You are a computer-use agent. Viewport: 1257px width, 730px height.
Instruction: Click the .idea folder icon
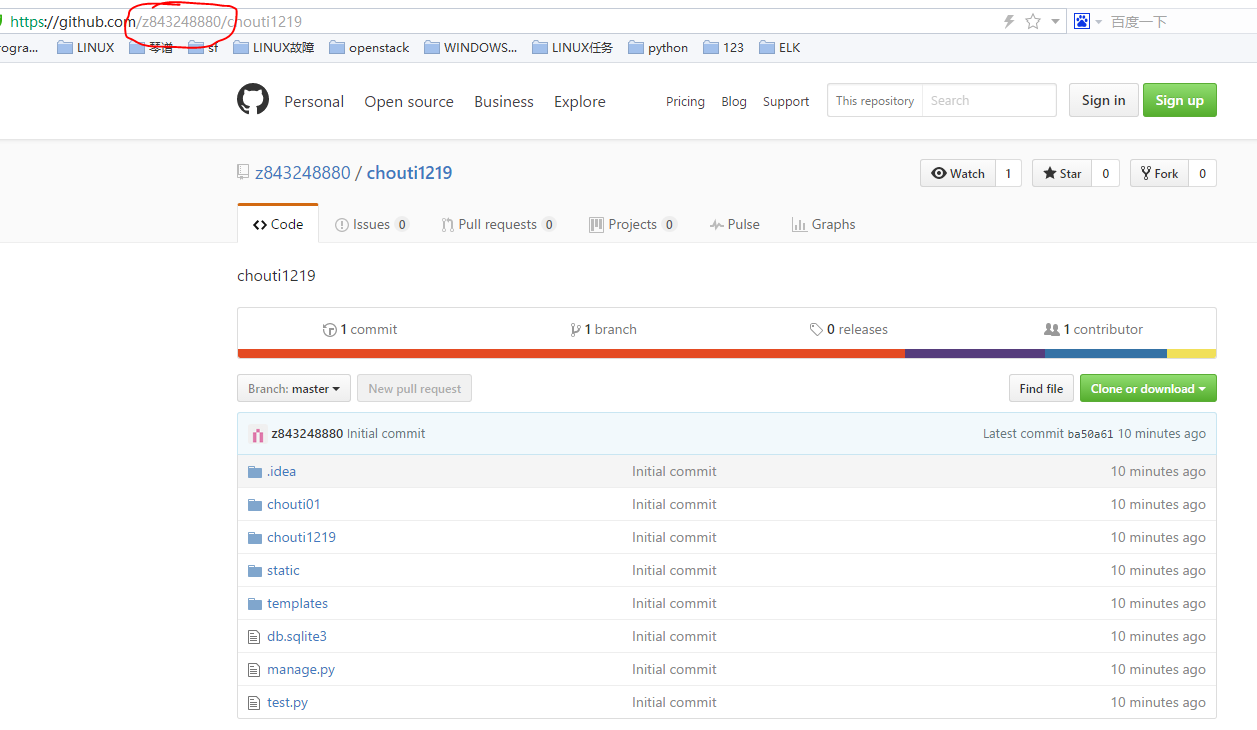[254, 471]
